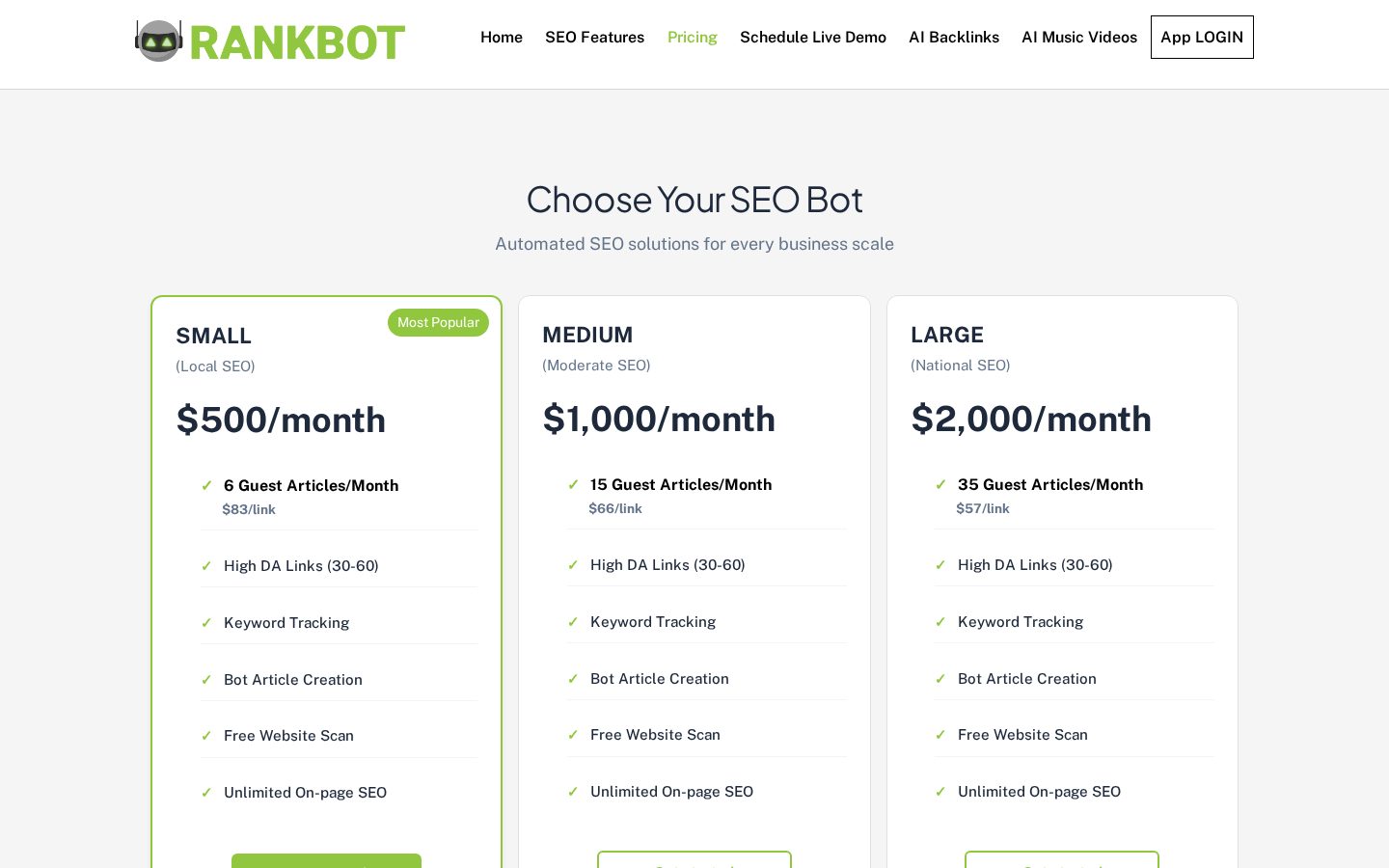Click checkmark beside High DA Links in SMALL plan

[206, 565]
